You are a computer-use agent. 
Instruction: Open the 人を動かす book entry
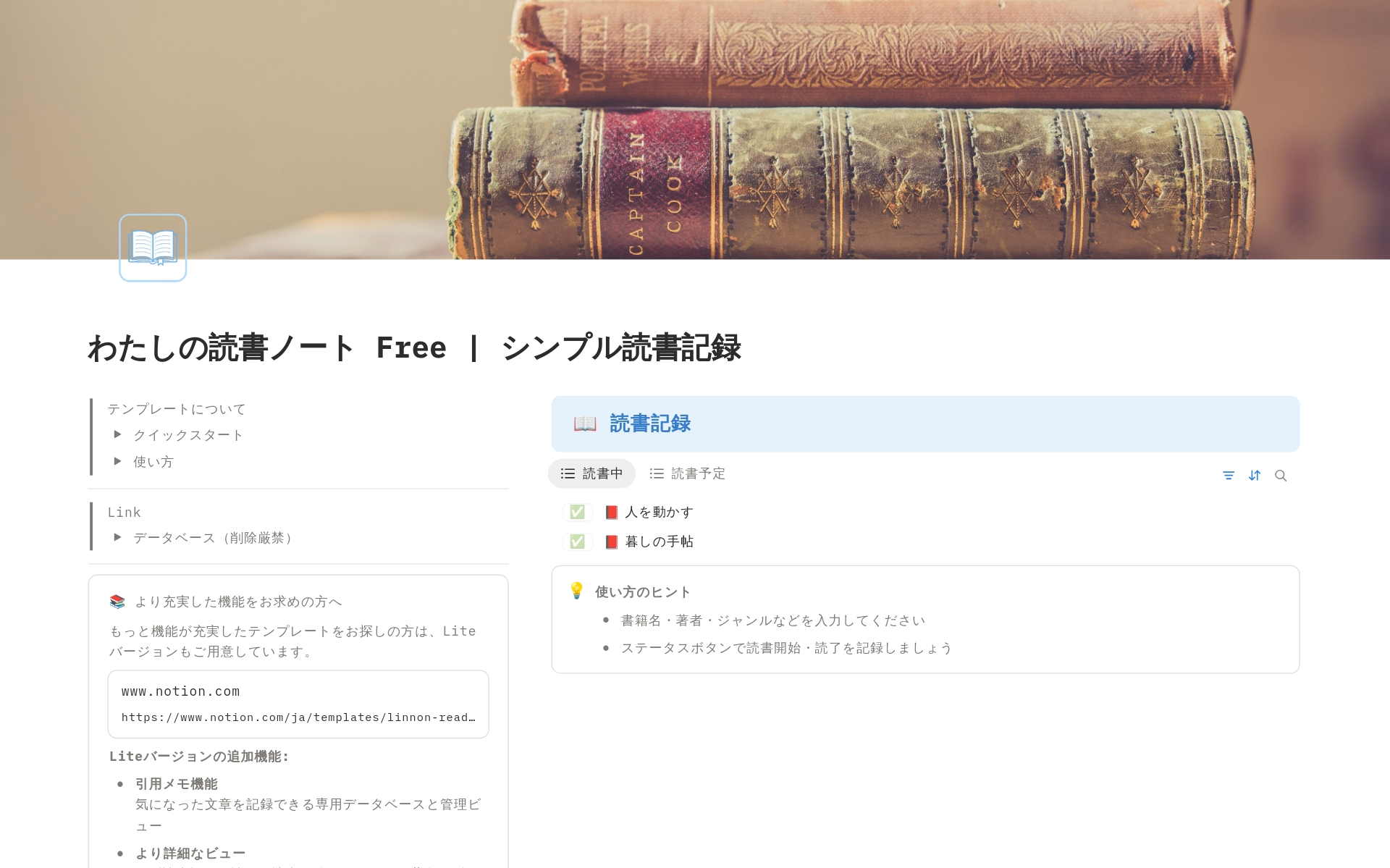[659, 513]
